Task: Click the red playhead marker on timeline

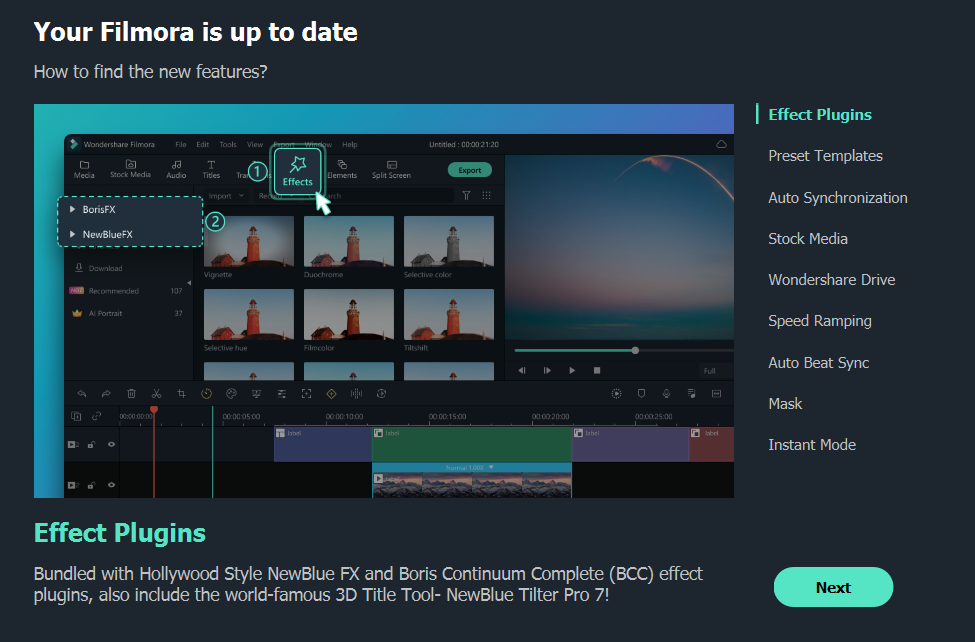Action: [x=154, y=409]
